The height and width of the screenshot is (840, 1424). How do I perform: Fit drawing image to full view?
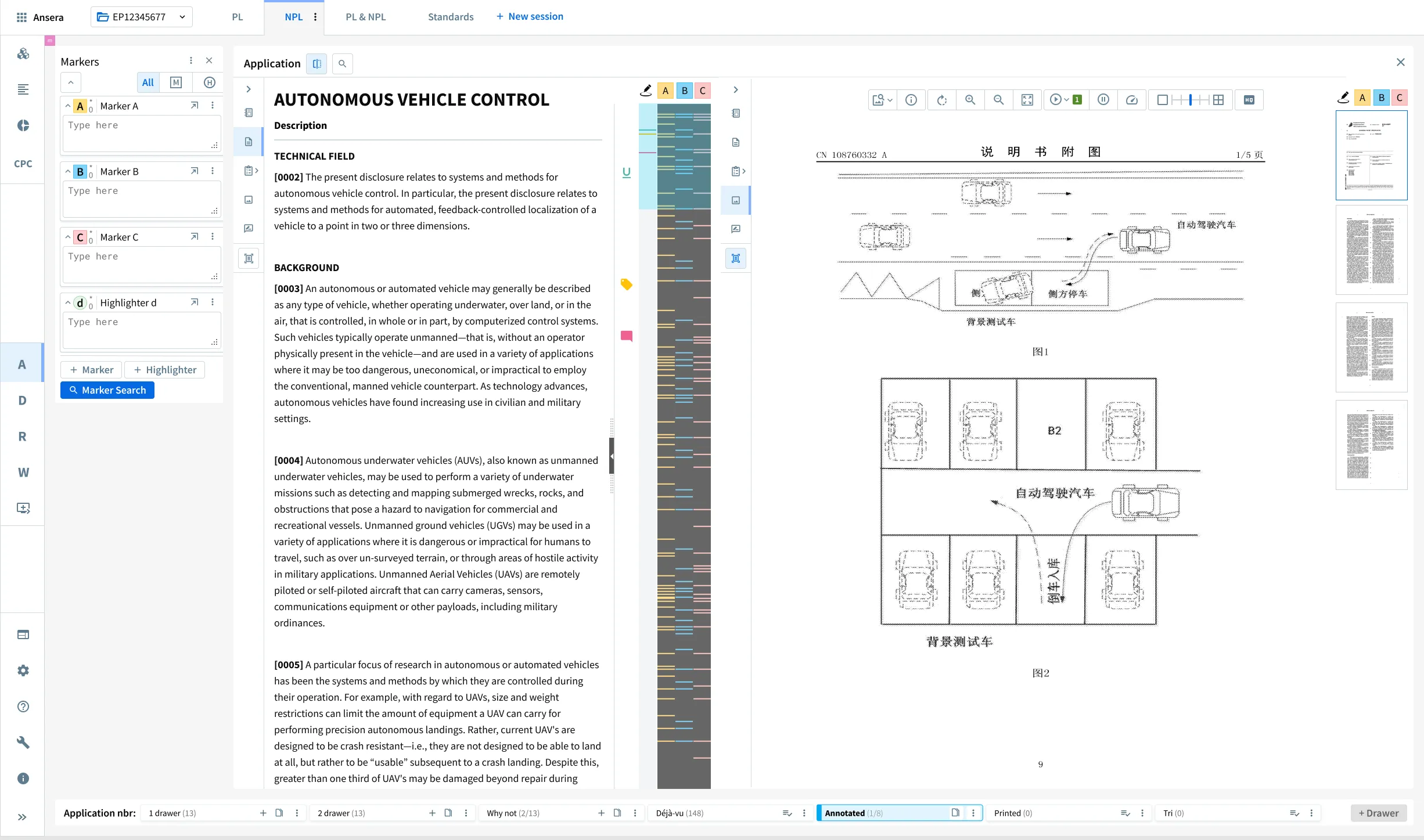click(1027, 100)
